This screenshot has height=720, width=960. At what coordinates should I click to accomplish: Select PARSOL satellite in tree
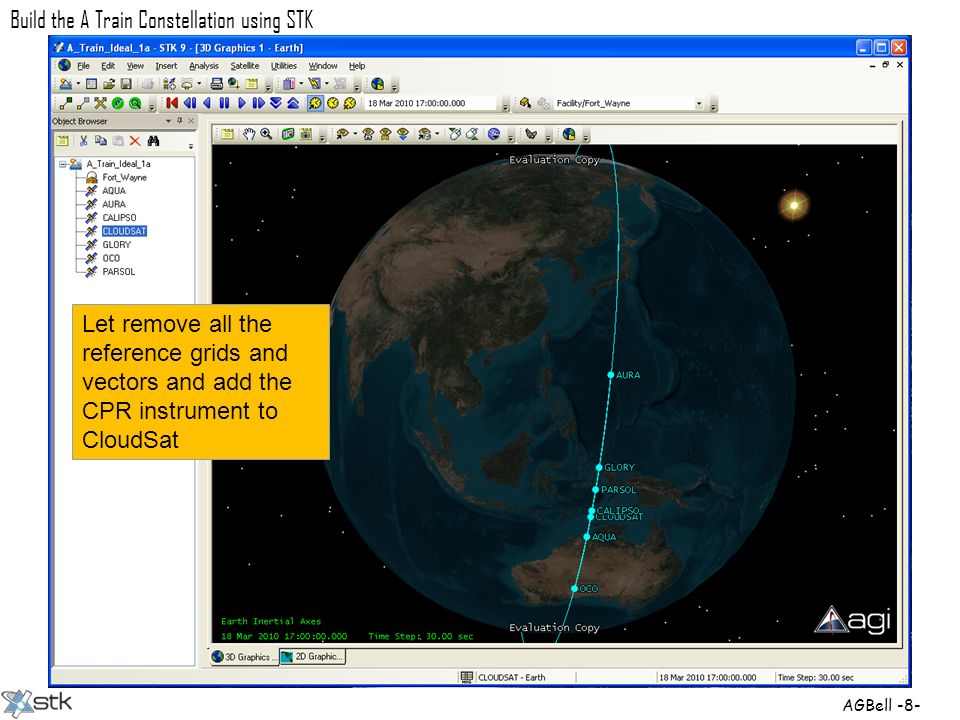[119, 272]
